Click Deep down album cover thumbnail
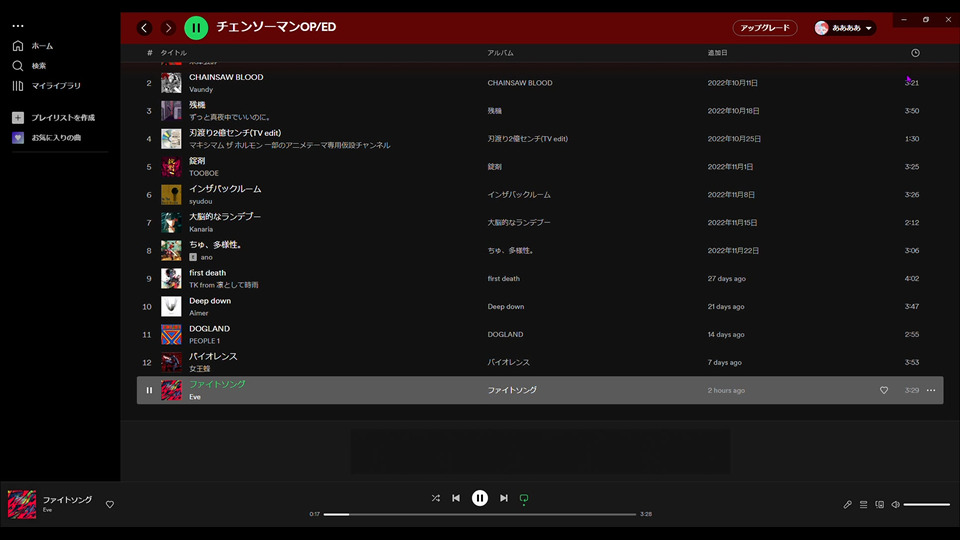 (171, 306)
